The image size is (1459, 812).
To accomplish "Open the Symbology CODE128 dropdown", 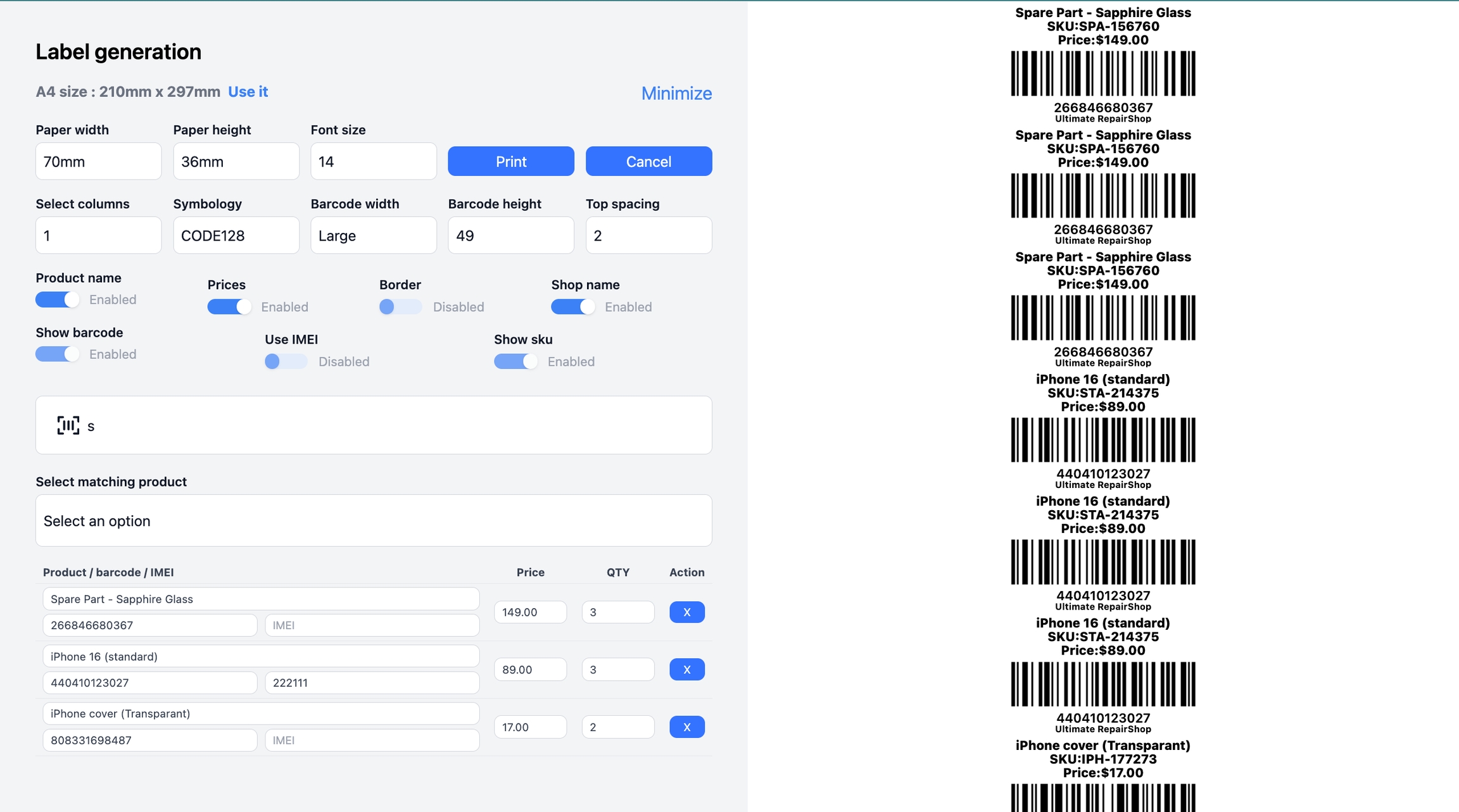I will (236, 235).
